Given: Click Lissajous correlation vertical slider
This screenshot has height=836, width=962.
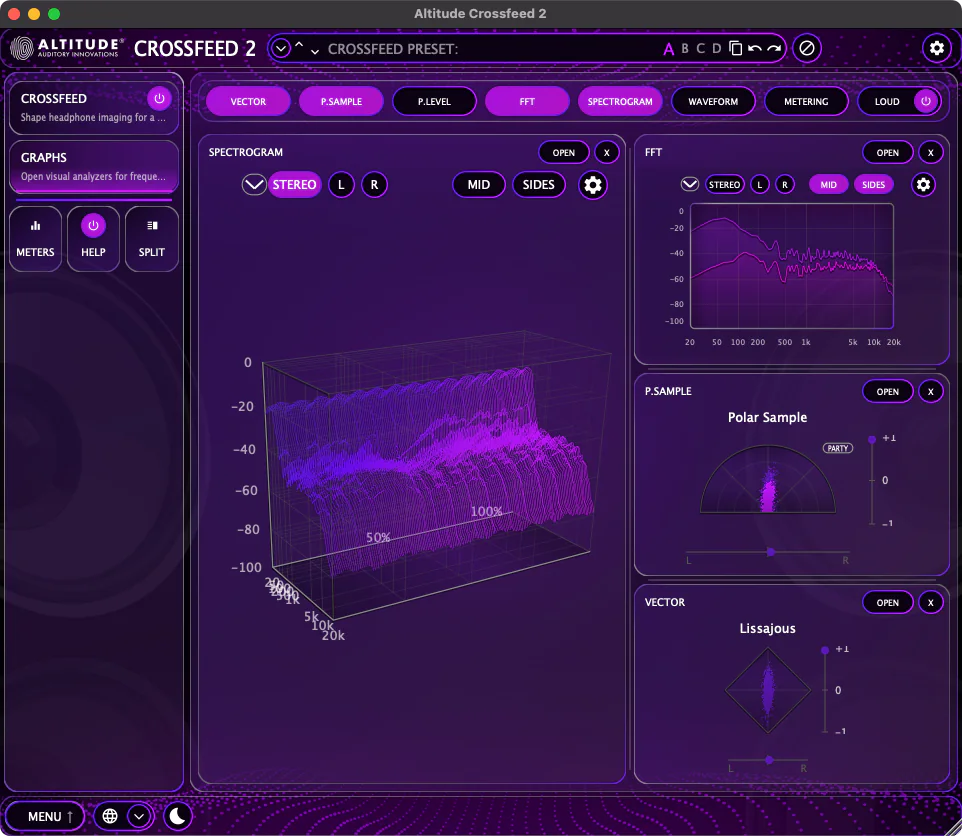Looking at the screenshot, I should pyautogui.click(x=825, y=691).
